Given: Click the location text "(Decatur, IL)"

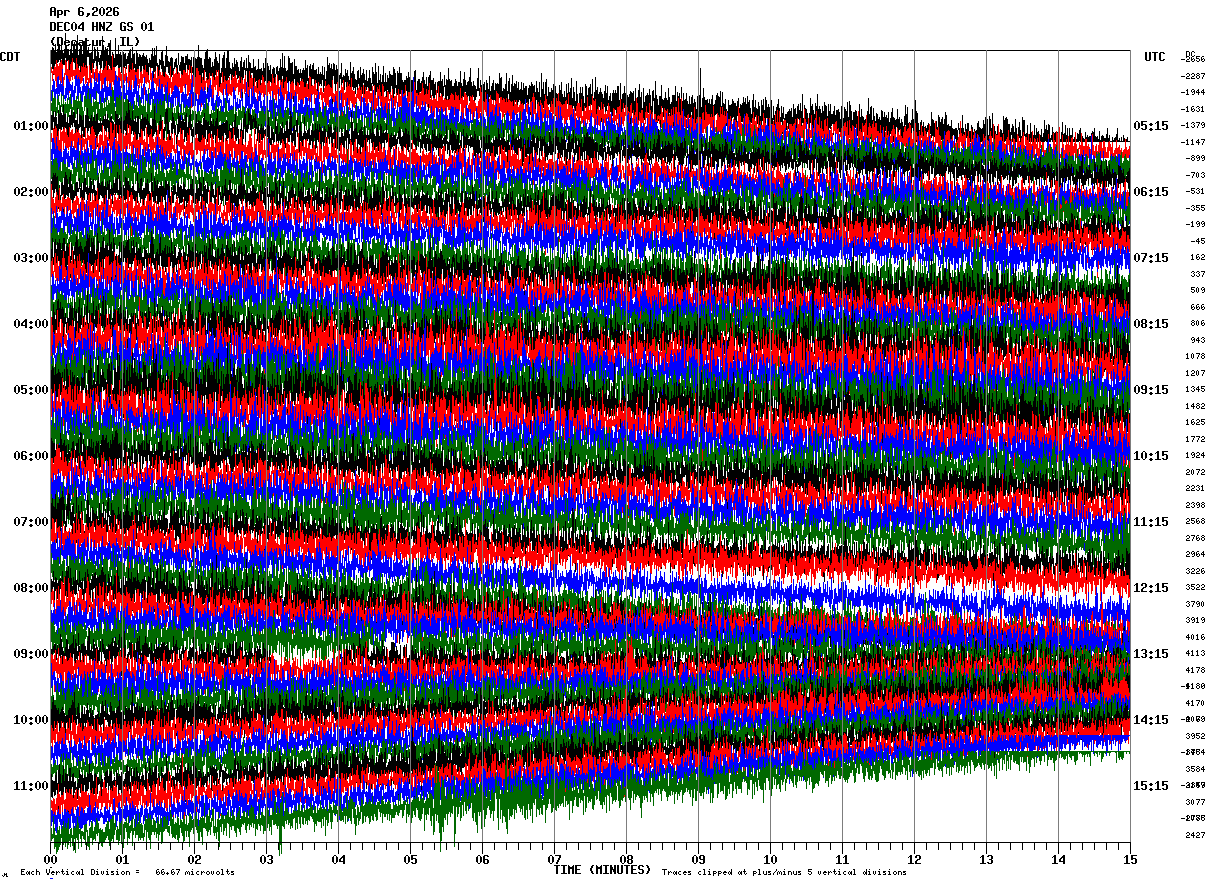Looking at the screenshot, I should click(95, 41).
